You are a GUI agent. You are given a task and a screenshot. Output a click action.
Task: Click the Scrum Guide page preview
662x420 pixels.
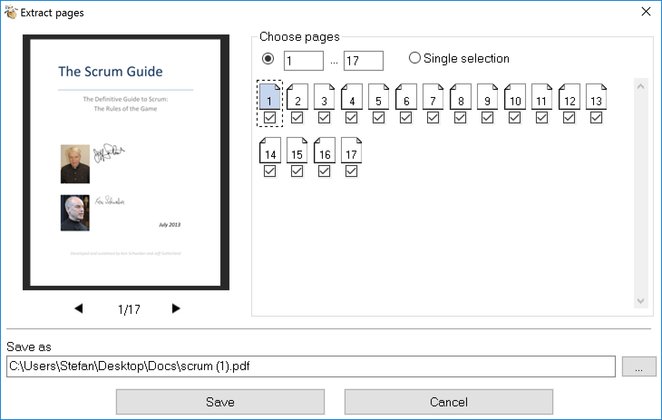[x=126, y=163]
